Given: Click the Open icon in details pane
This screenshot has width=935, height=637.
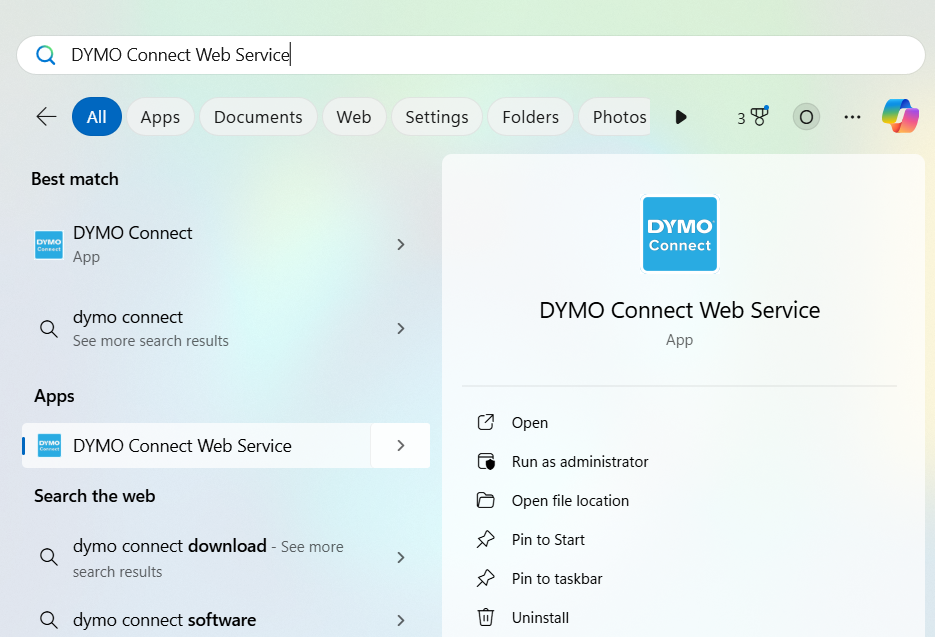Looking at the screenshot, I should click(486, 422).
